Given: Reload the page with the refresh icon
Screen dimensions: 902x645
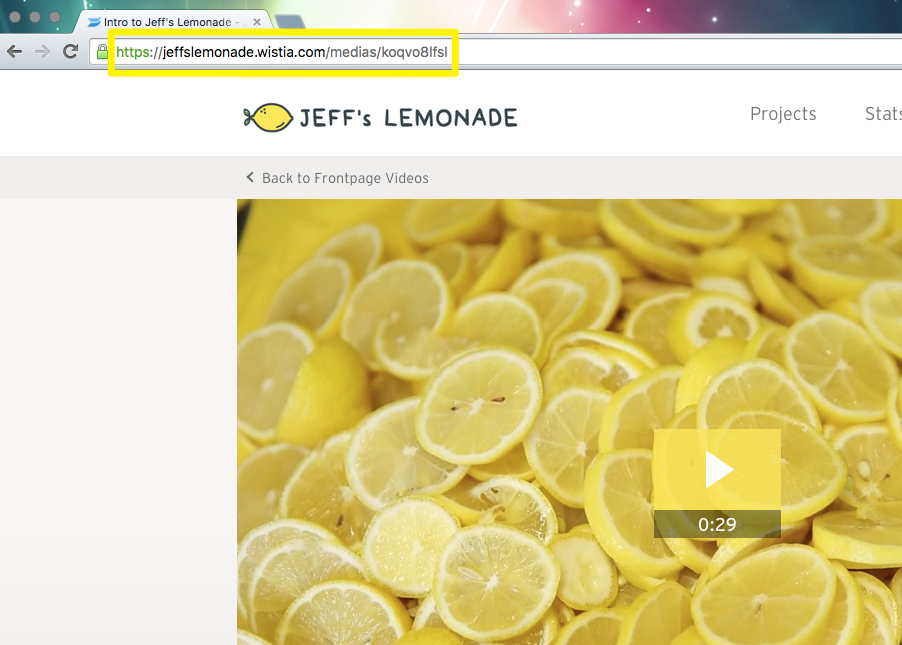Looking at the screenshot, I should pos(71,51).
